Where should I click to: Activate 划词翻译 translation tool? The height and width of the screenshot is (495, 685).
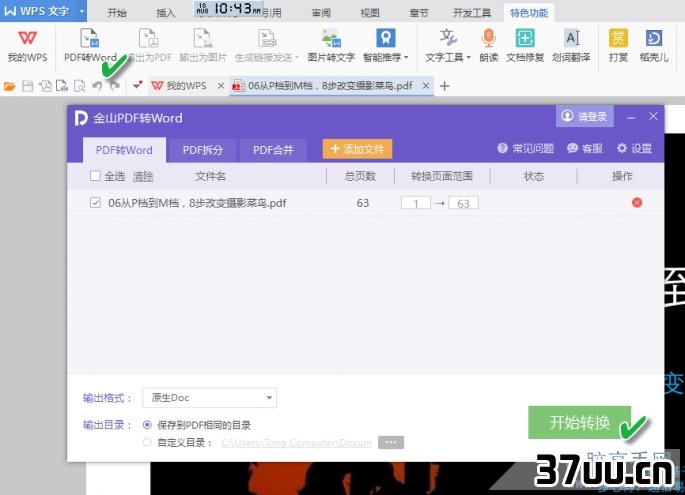[x=571, y=45]
